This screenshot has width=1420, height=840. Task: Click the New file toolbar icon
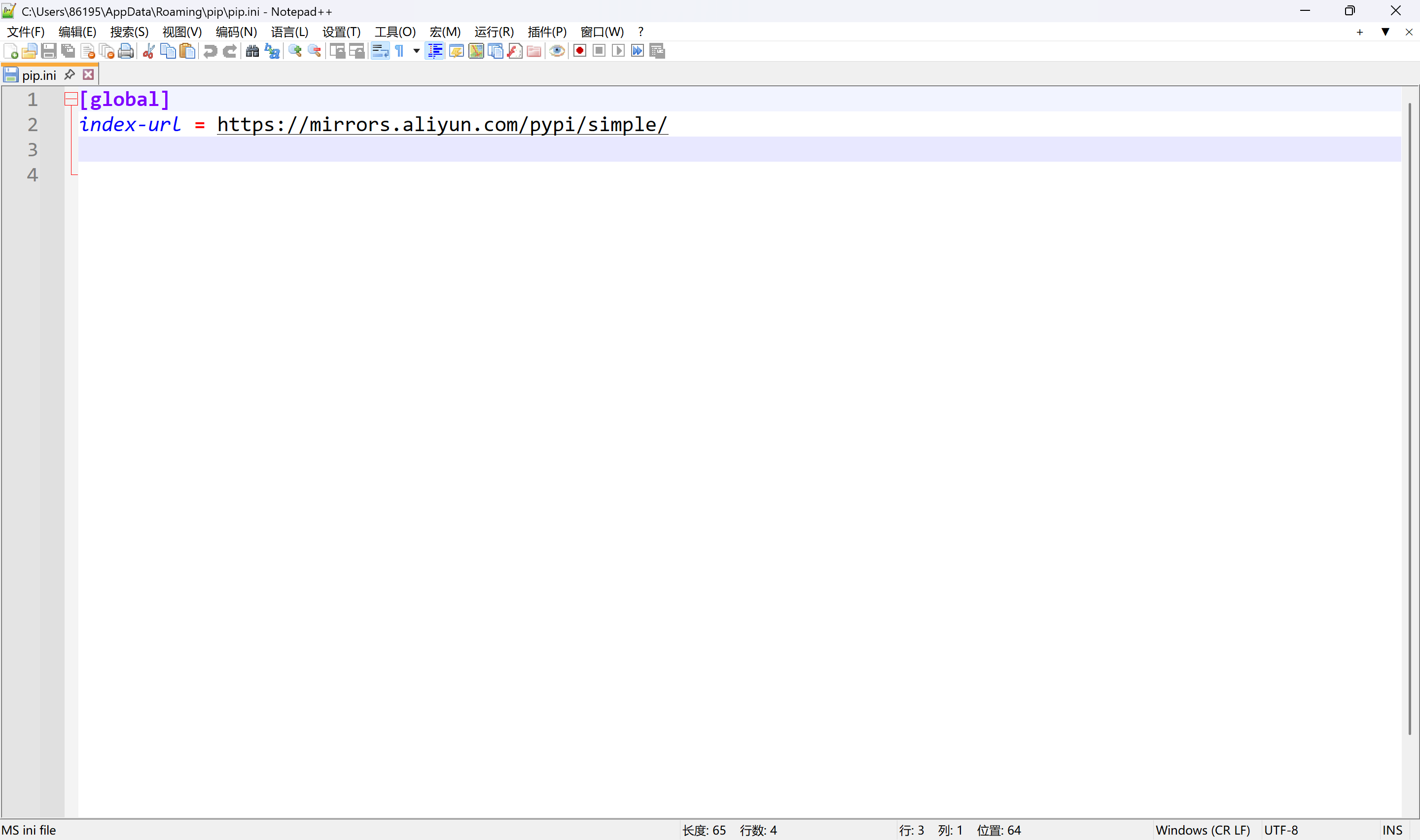pyautogui.click(x=11, y=51)
